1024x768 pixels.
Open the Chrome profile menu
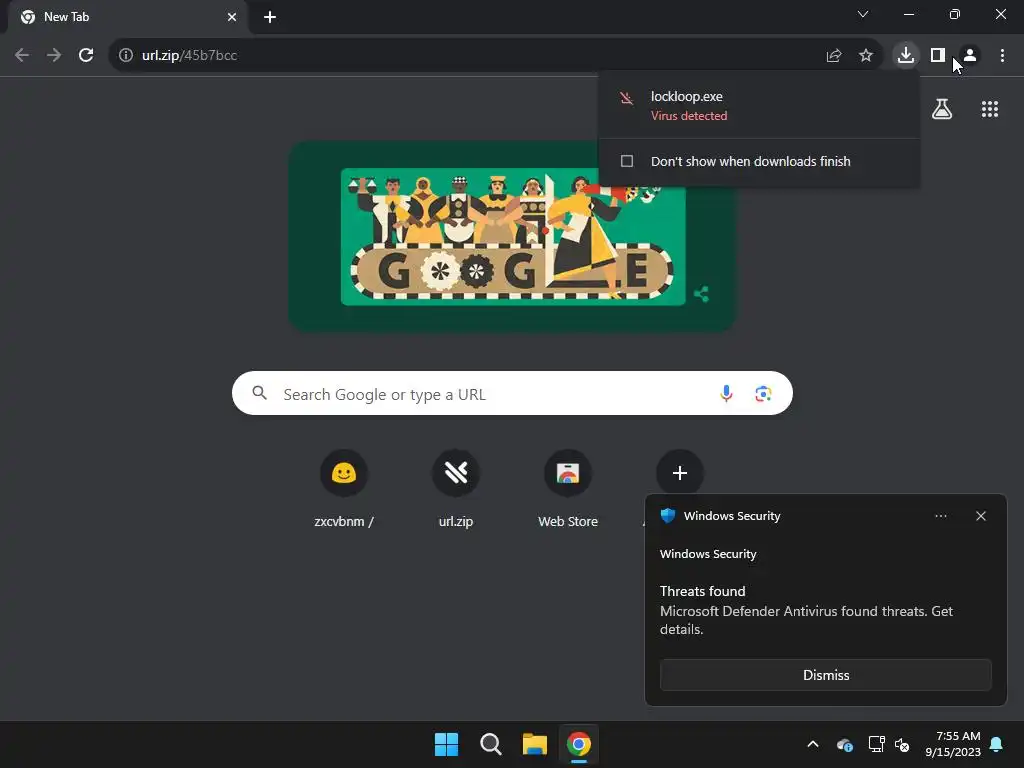point(970,56)
